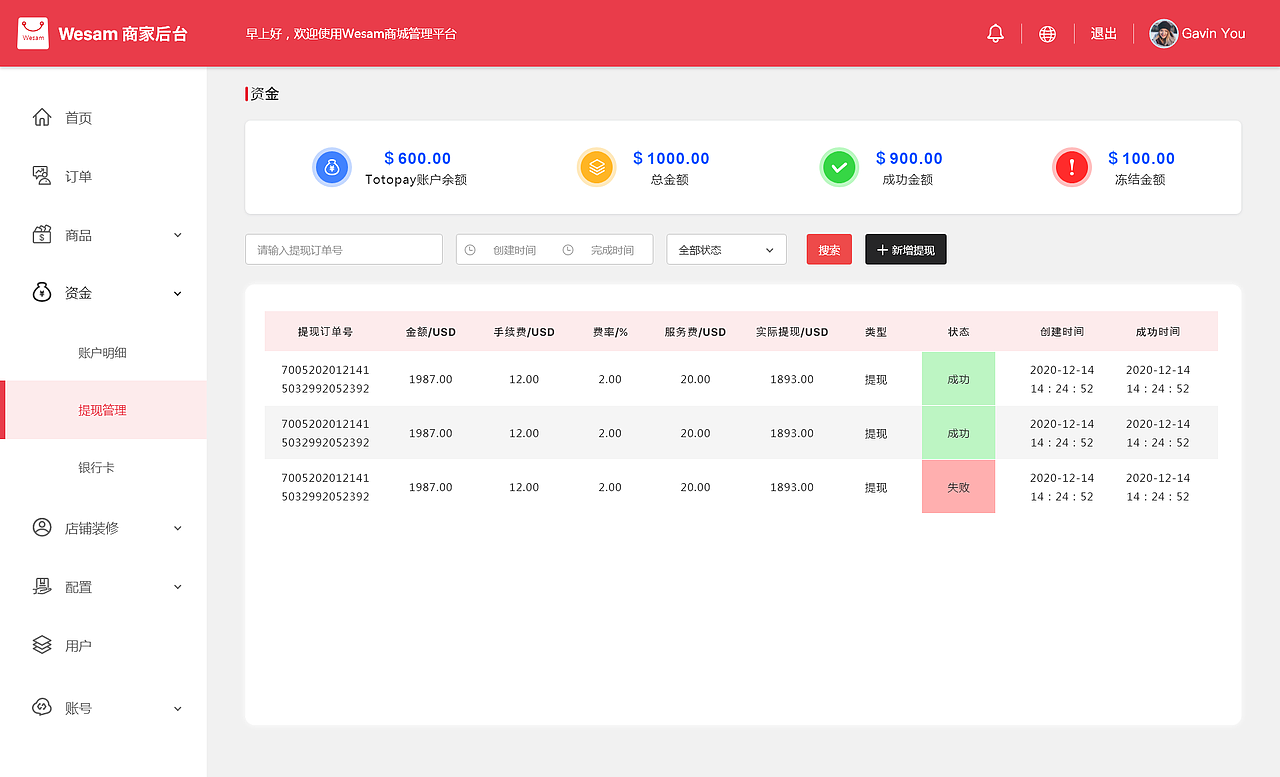Click 退出 logout link in header
Image resolution: width=1280 pixels, height=777 pixels.
(1104, 34)
